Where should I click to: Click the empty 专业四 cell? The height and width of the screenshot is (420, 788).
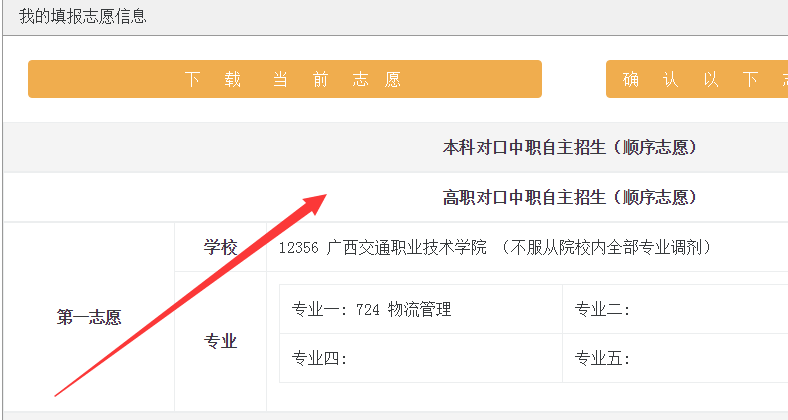420,359
